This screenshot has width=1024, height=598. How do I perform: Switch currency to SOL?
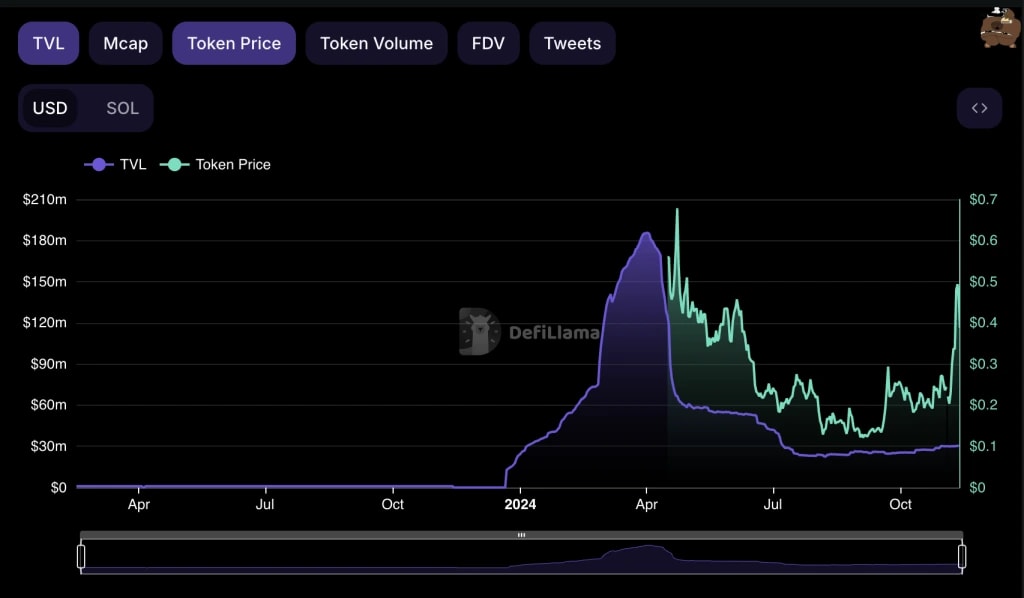tap(121, 107)
